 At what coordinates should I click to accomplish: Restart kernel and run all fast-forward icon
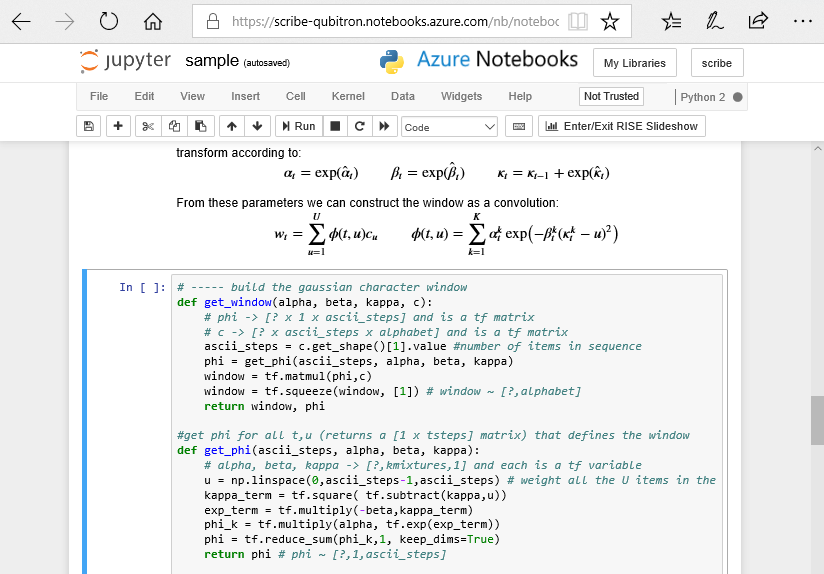point(384,126)
